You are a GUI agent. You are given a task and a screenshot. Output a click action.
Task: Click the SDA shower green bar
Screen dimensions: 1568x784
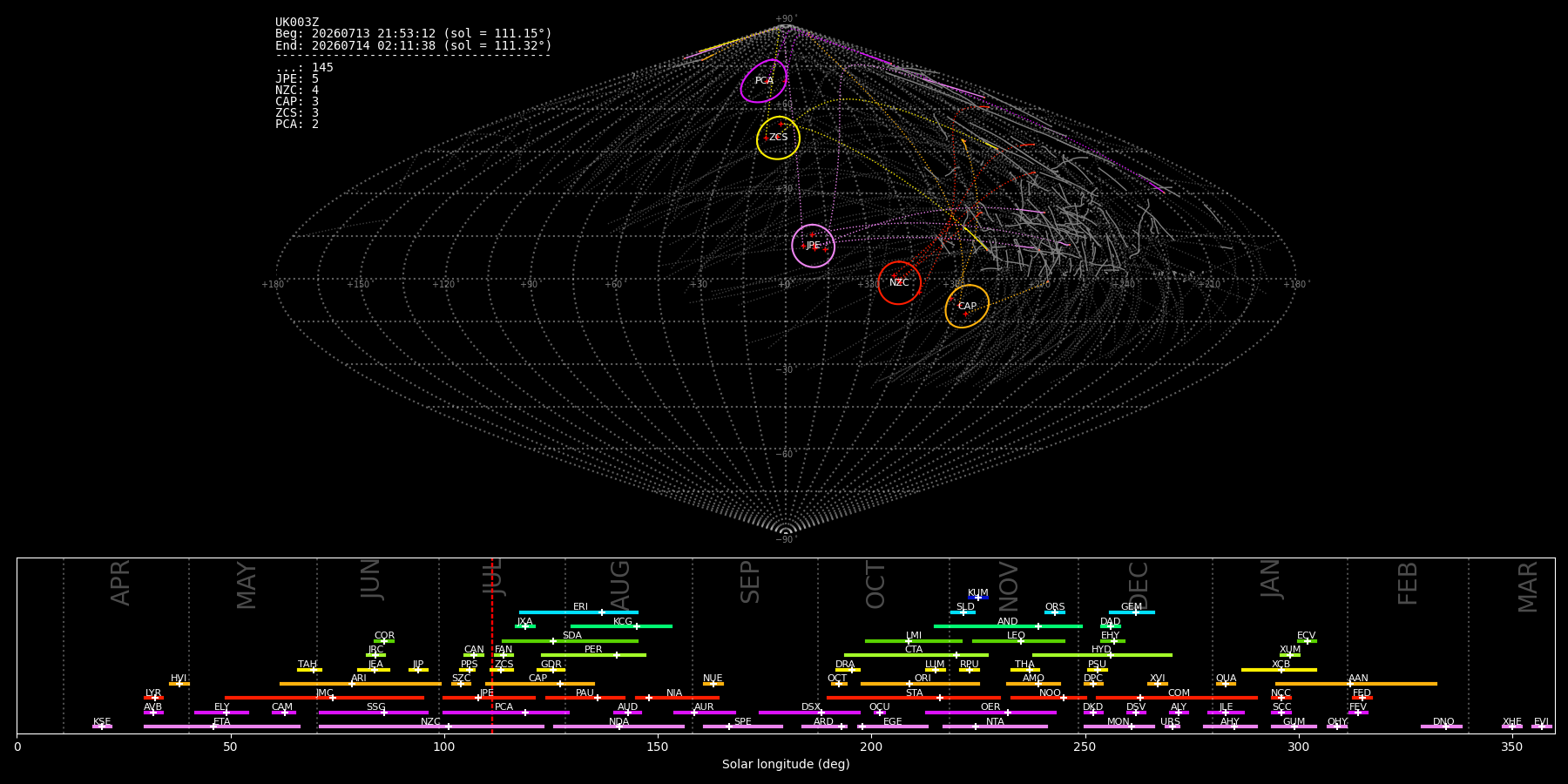pyautogui.click(x=570, y=641)
